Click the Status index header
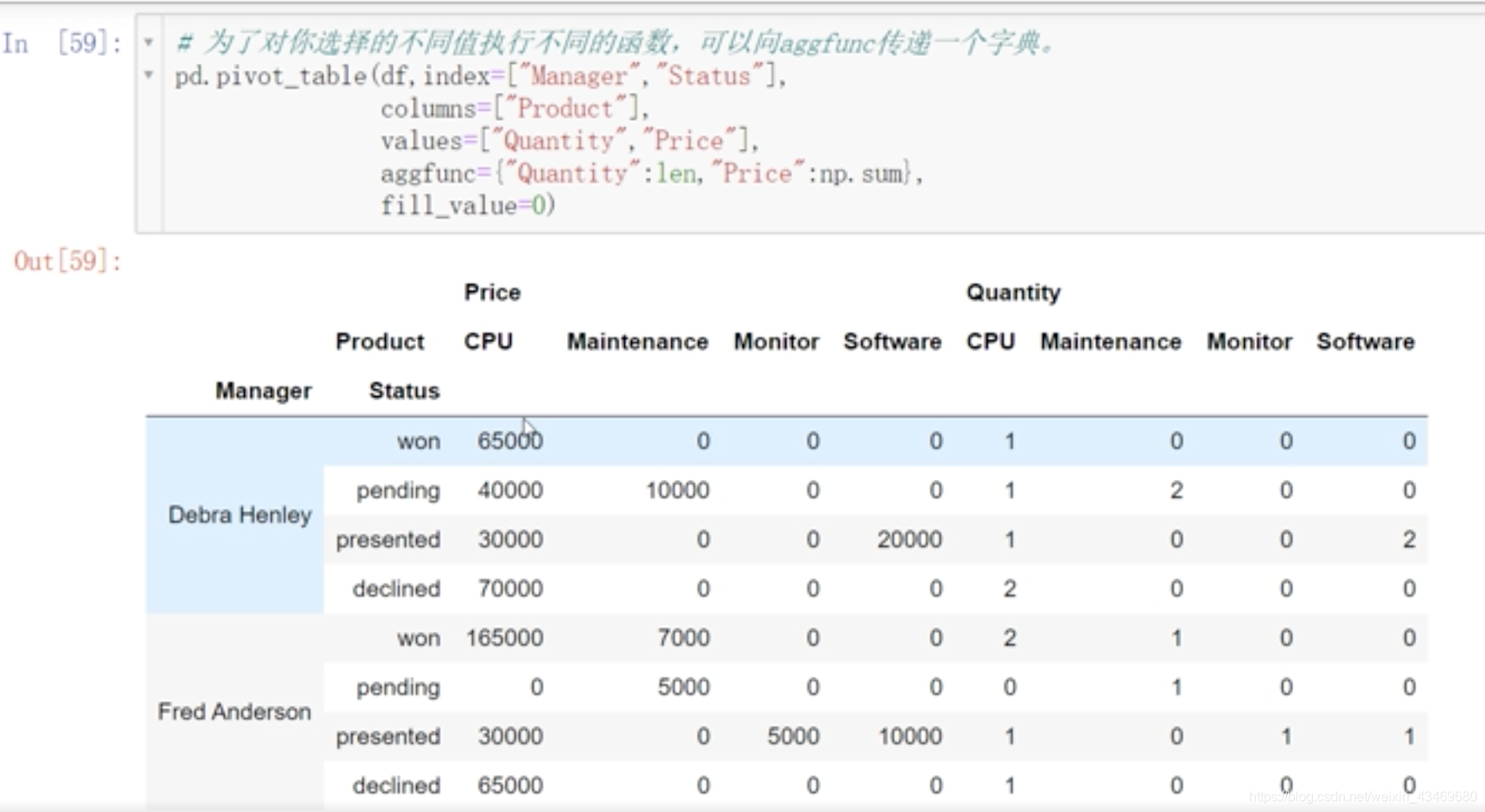Screen dimensions: 1485x812 coord(404,391)
